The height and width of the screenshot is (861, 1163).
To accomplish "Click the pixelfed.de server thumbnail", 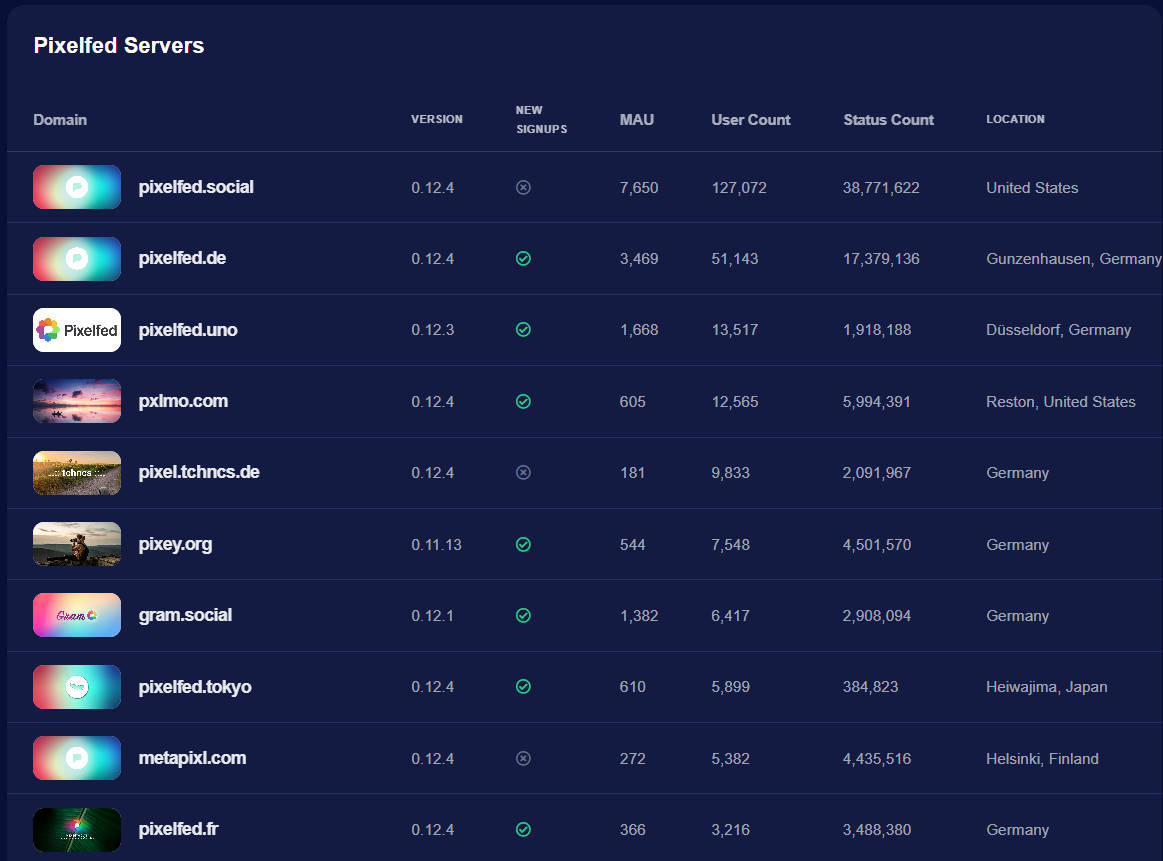I will click(77, 259).
